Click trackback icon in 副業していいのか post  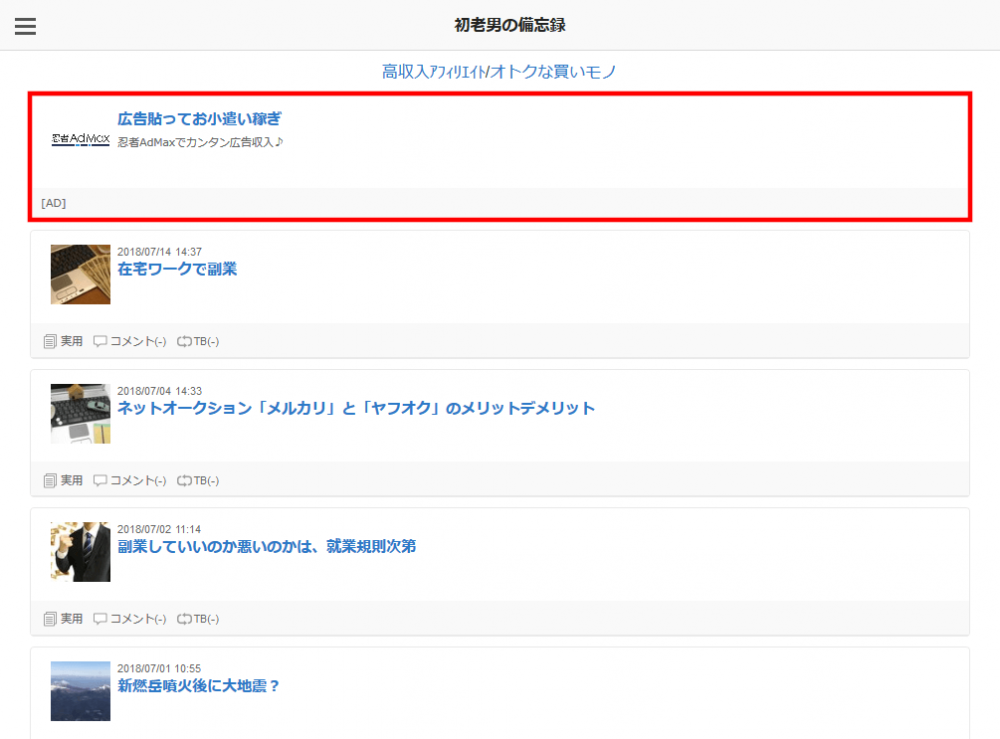tap(184, 619)
